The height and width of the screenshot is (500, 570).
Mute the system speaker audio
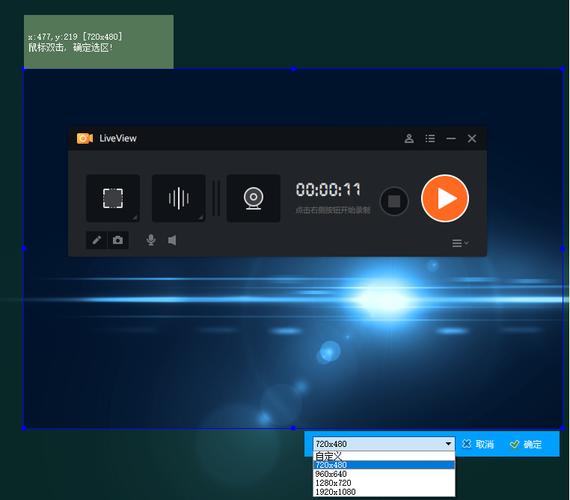[172, 240]
